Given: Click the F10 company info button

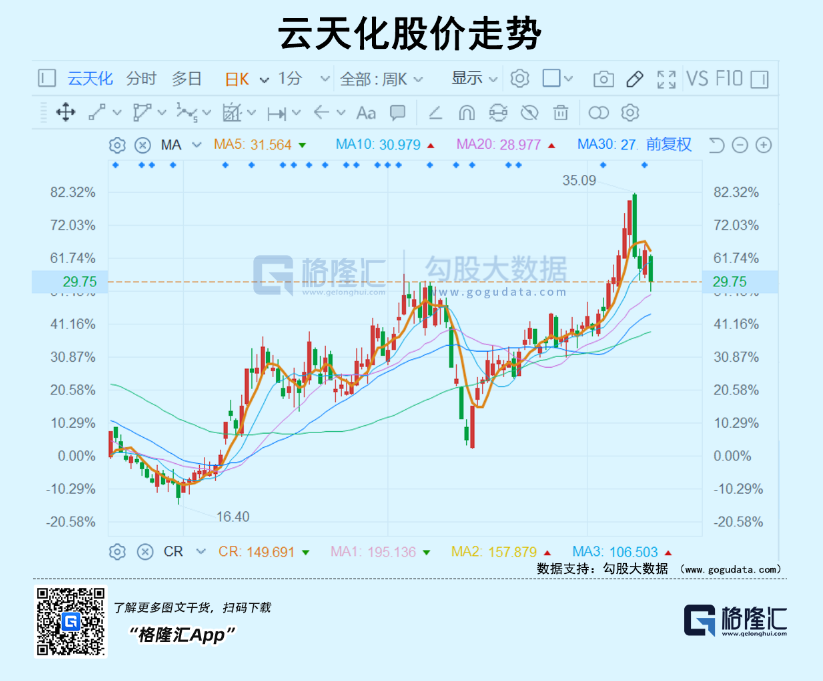Looking at the screenshot, I should [x=728, y=79].
